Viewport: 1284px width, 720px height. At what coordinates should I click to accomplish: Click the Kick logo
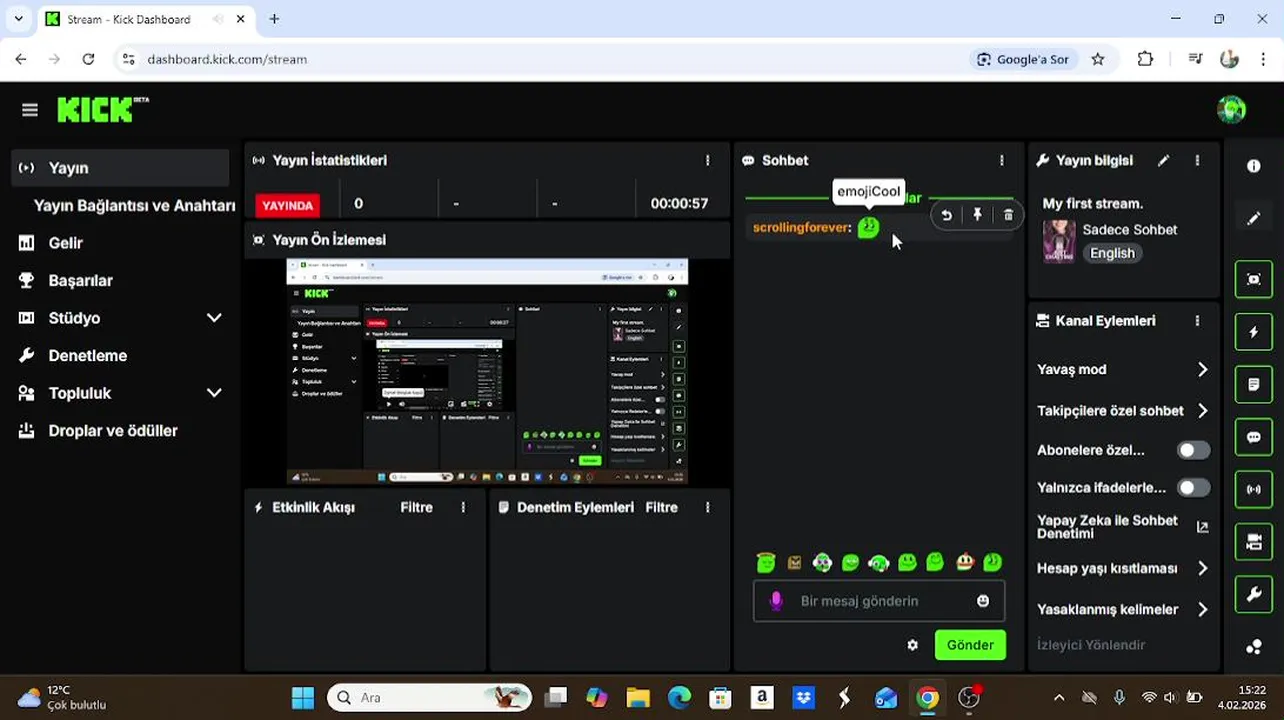pos(102,109)
